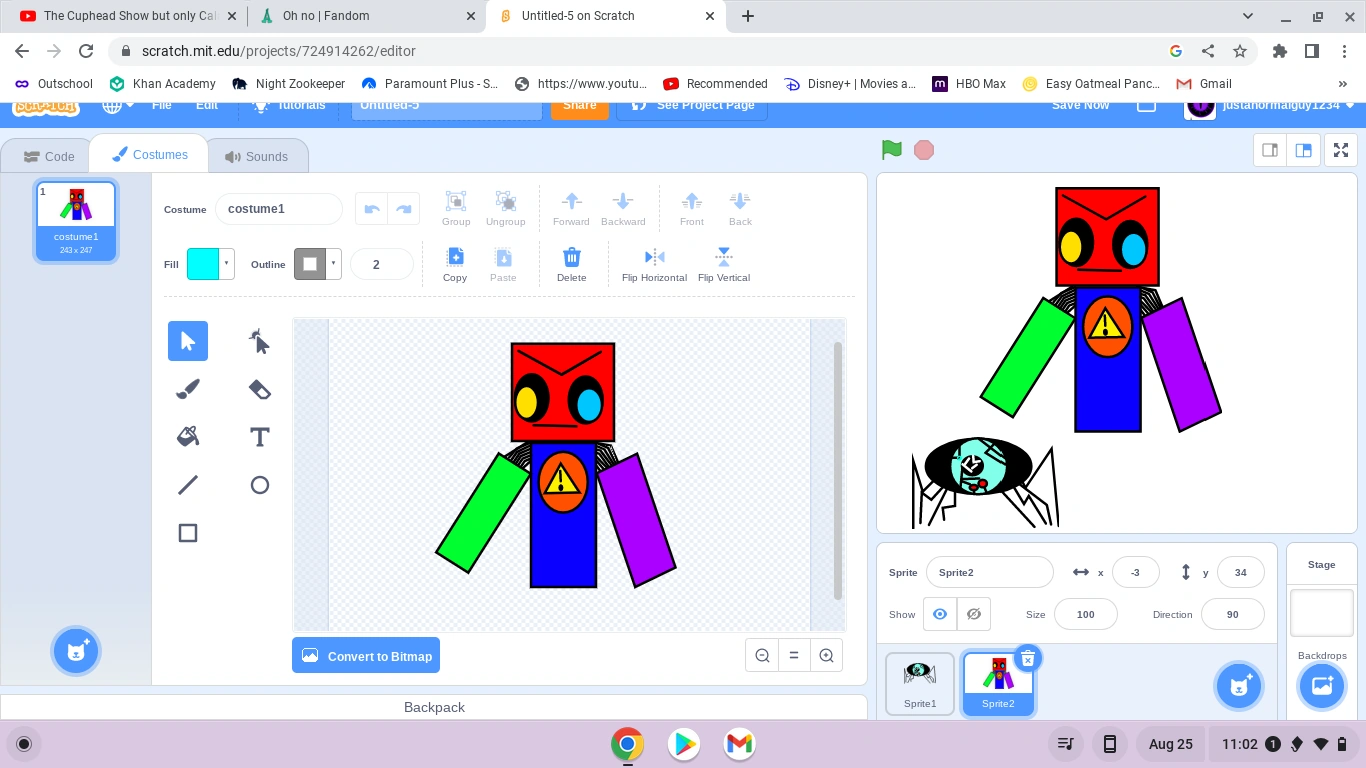Open the Choose a Sprite cat button

(x=1239, y=686)
